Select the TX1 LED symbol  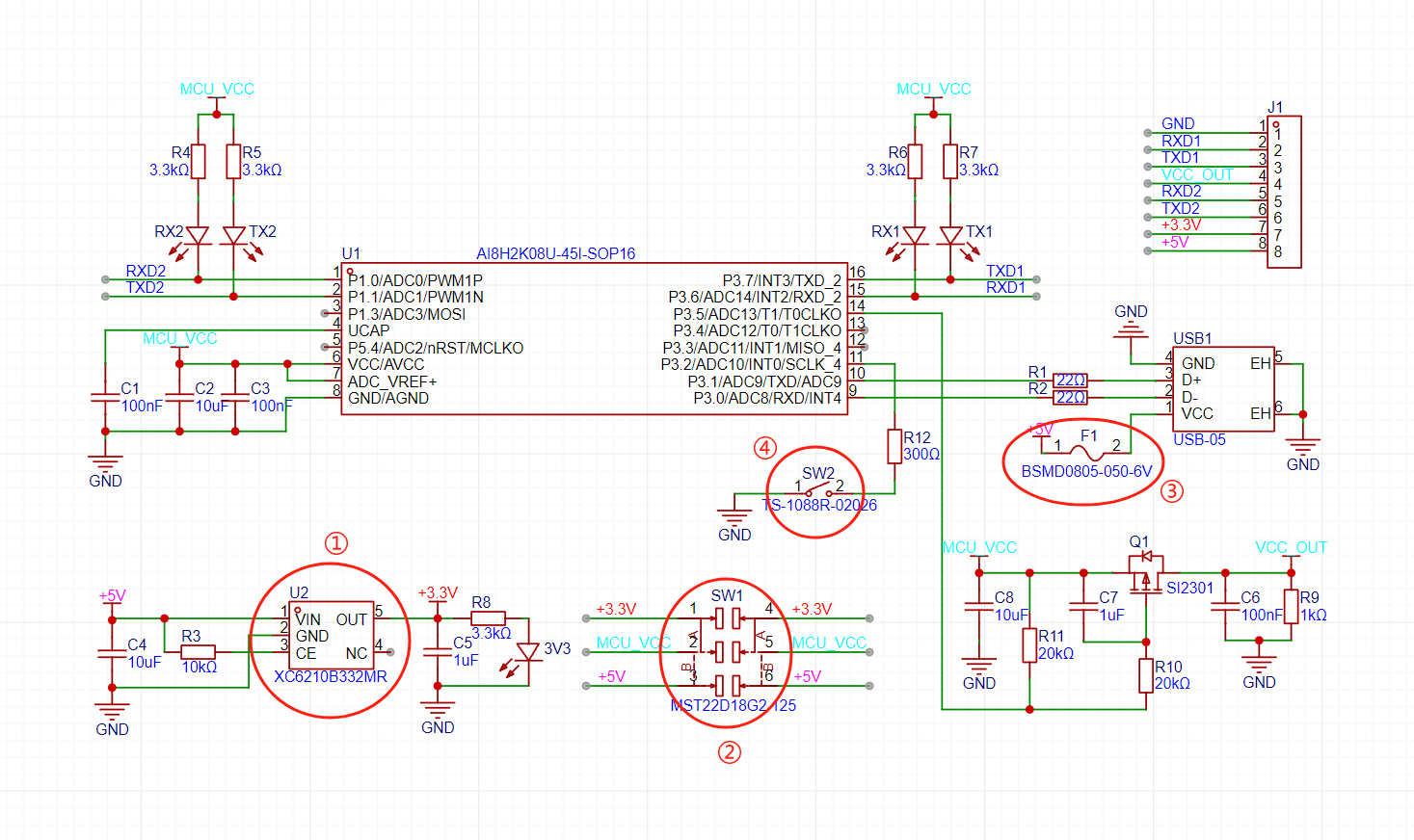[x=950, y=236]
